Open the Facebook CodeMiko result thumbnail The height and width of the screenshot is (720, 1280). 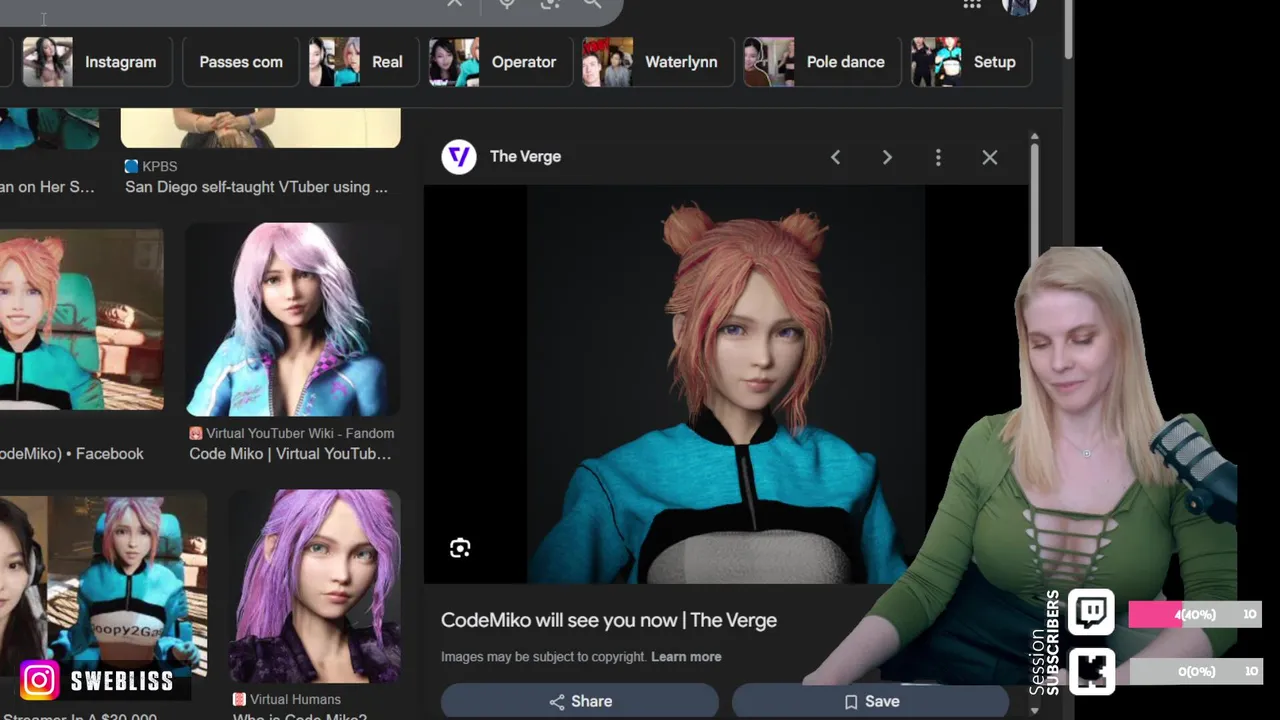click(x=81, y=319)
